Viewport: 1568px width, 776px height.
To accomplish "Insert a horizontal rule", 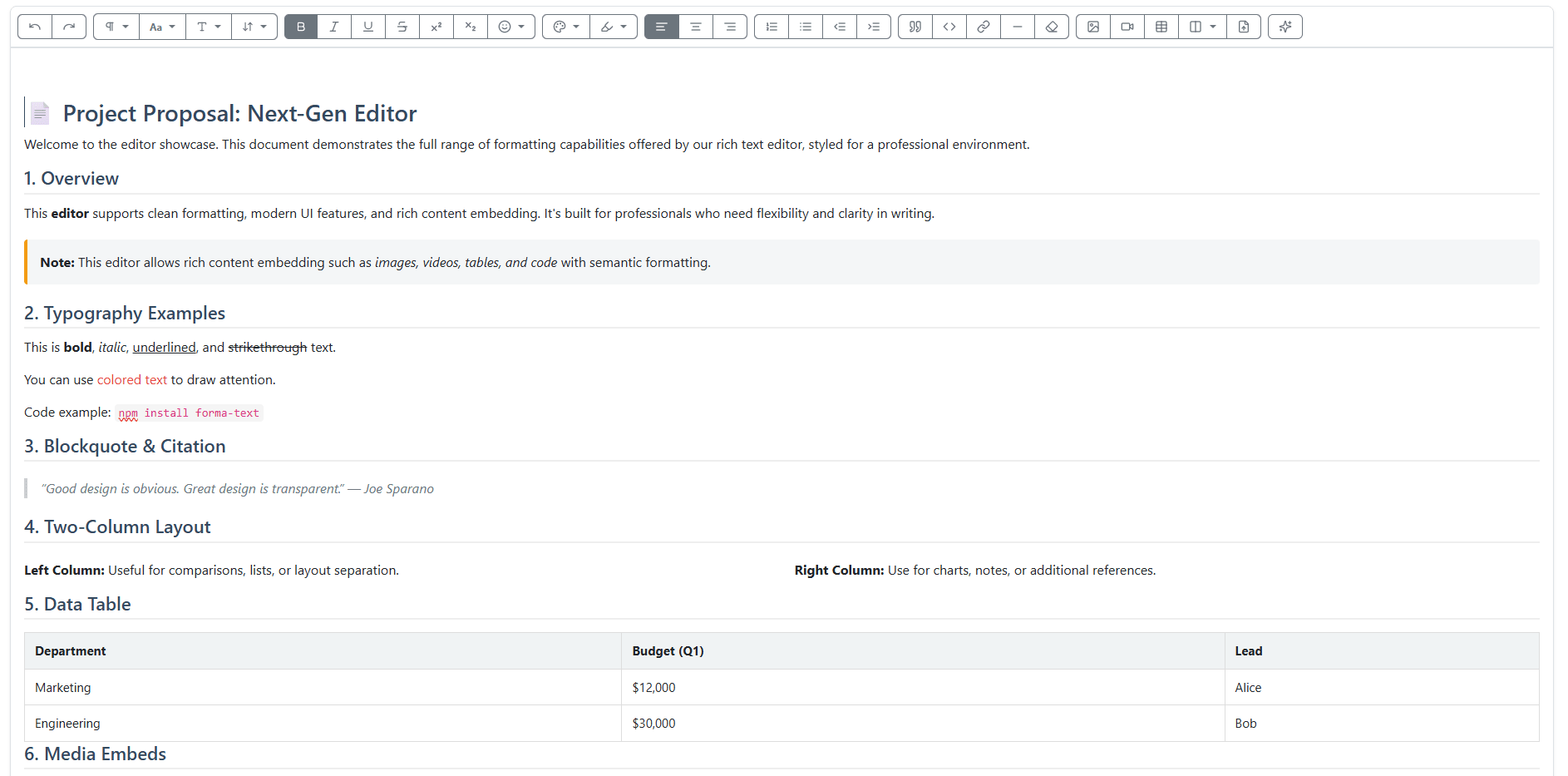I will (x=1018, y=27).
